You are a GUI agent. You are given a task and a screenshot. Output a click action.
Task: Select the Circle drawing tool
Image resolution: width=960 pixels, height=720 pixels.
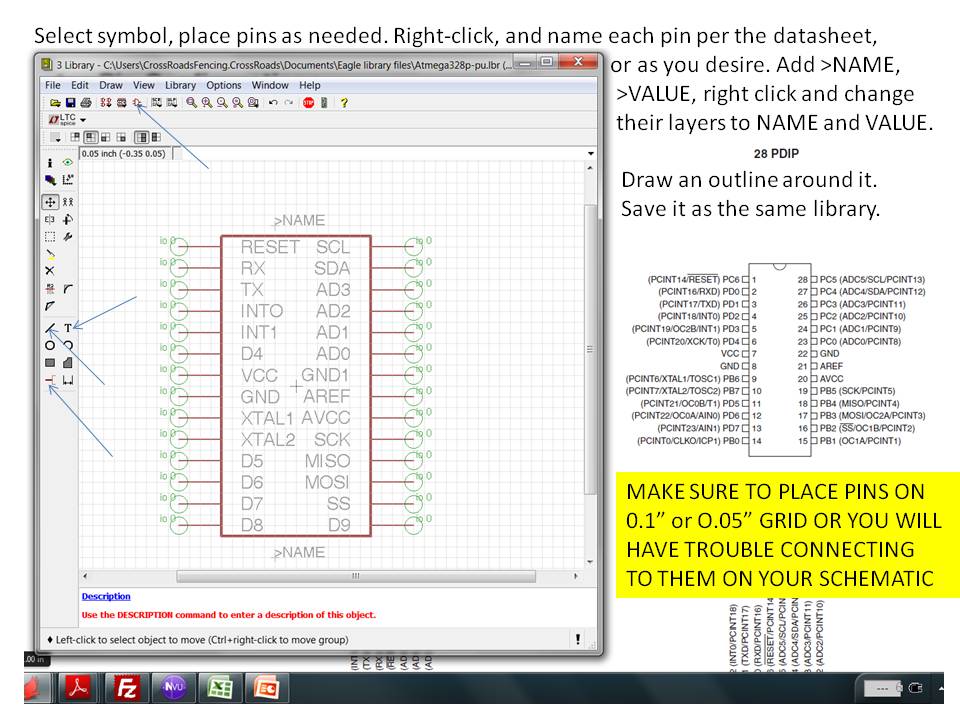[x=50, y=345]
